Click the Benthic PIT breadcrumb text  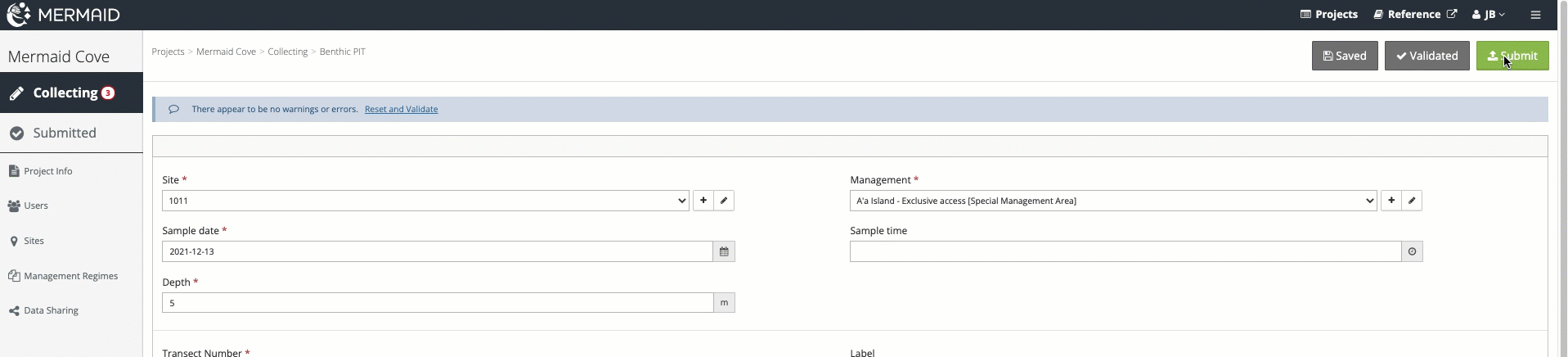tap(342, 52)
